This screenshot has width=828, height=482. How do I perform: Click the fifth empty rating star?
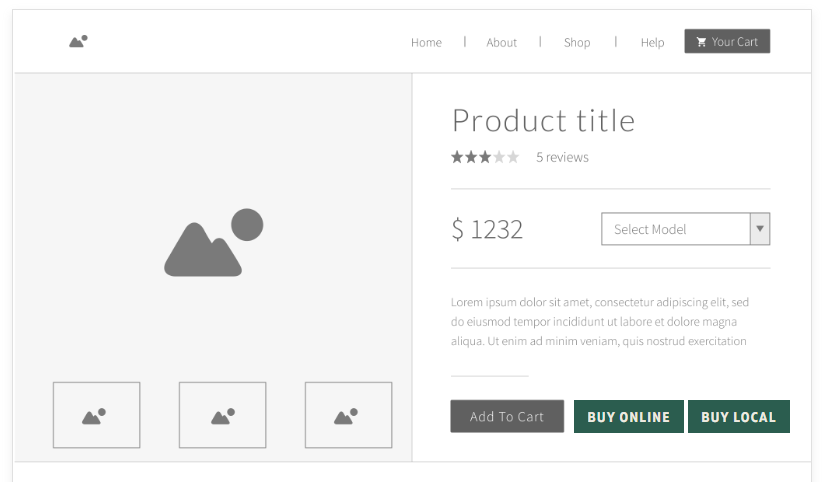tap(513, 157)
